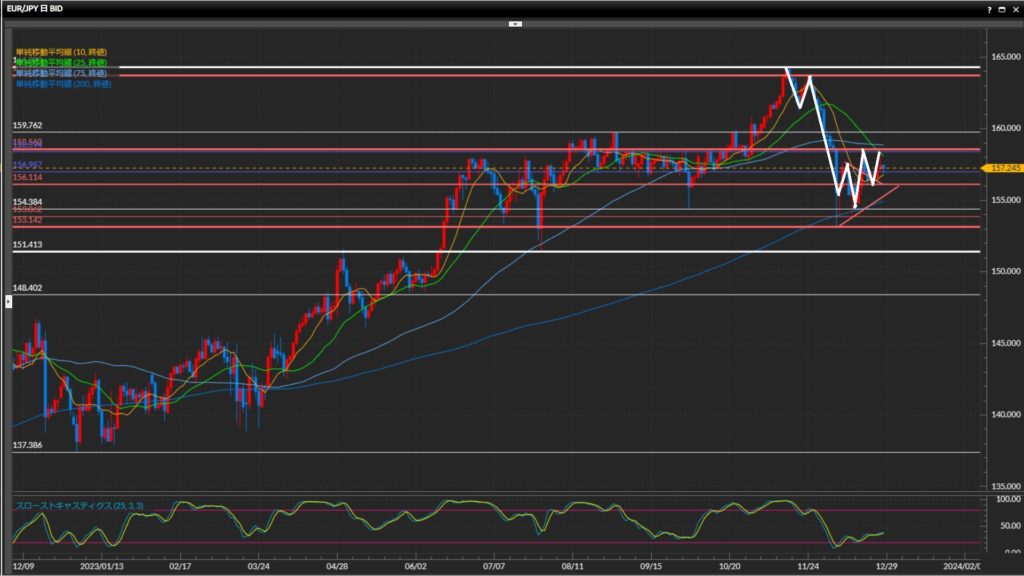The image size is (1024, 576).
Task: Click the 04/28 date on time axis
Action: coord(337,564)
